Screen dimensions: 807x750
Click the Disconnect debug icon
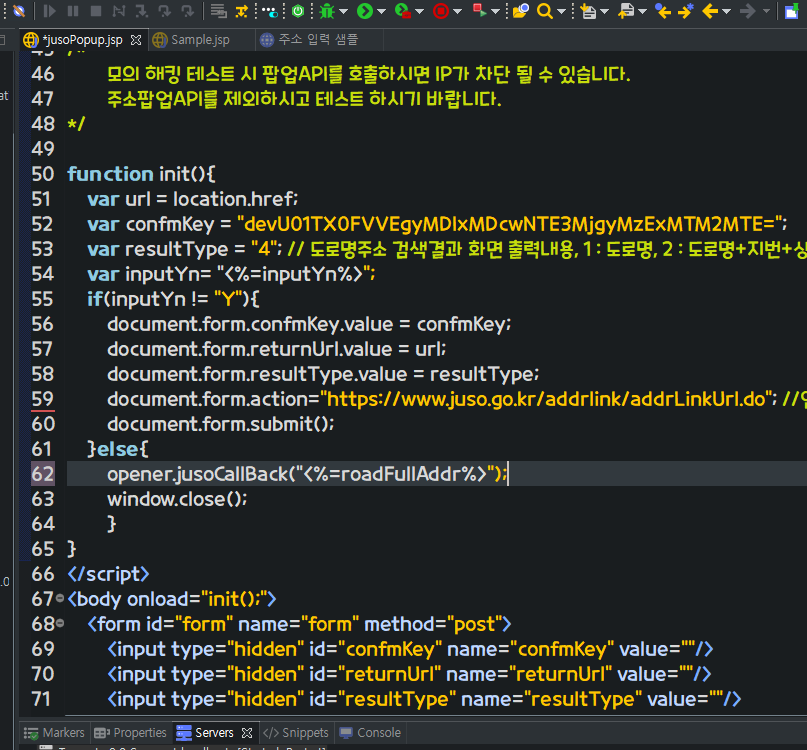(119, 11)
